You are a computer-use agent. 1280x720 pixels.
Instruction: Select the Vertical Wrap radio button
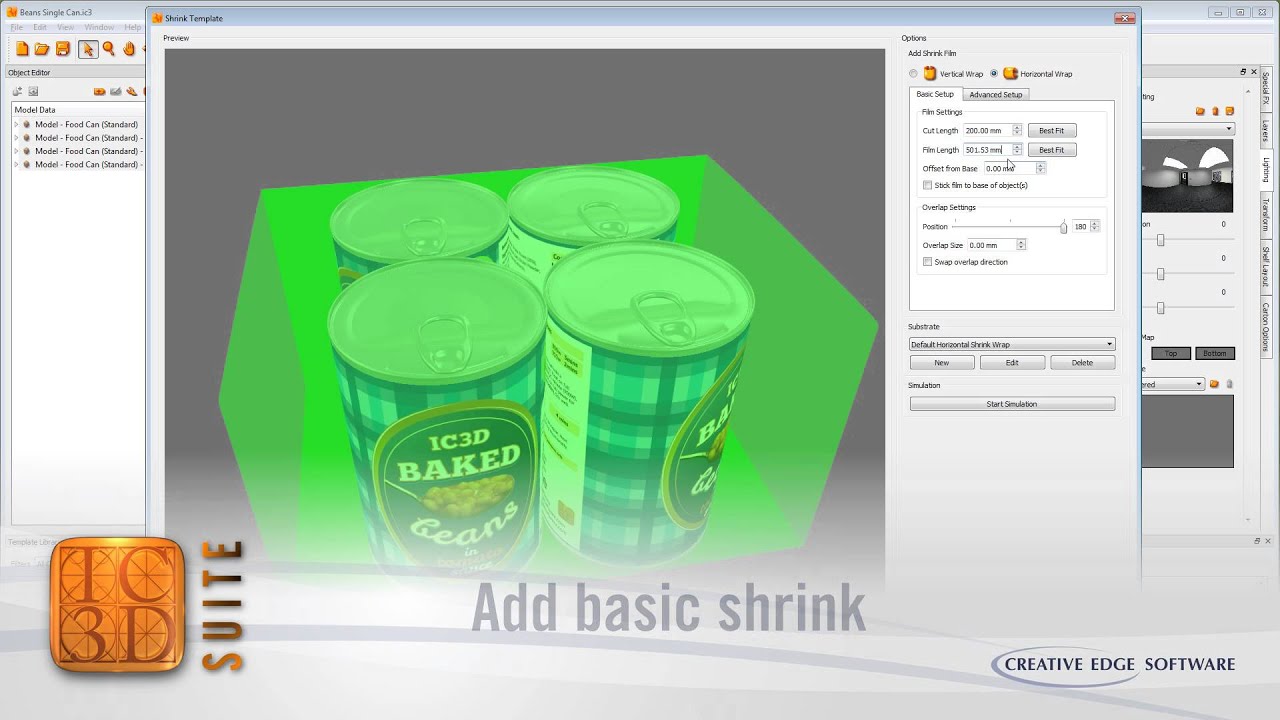(913, 73)
